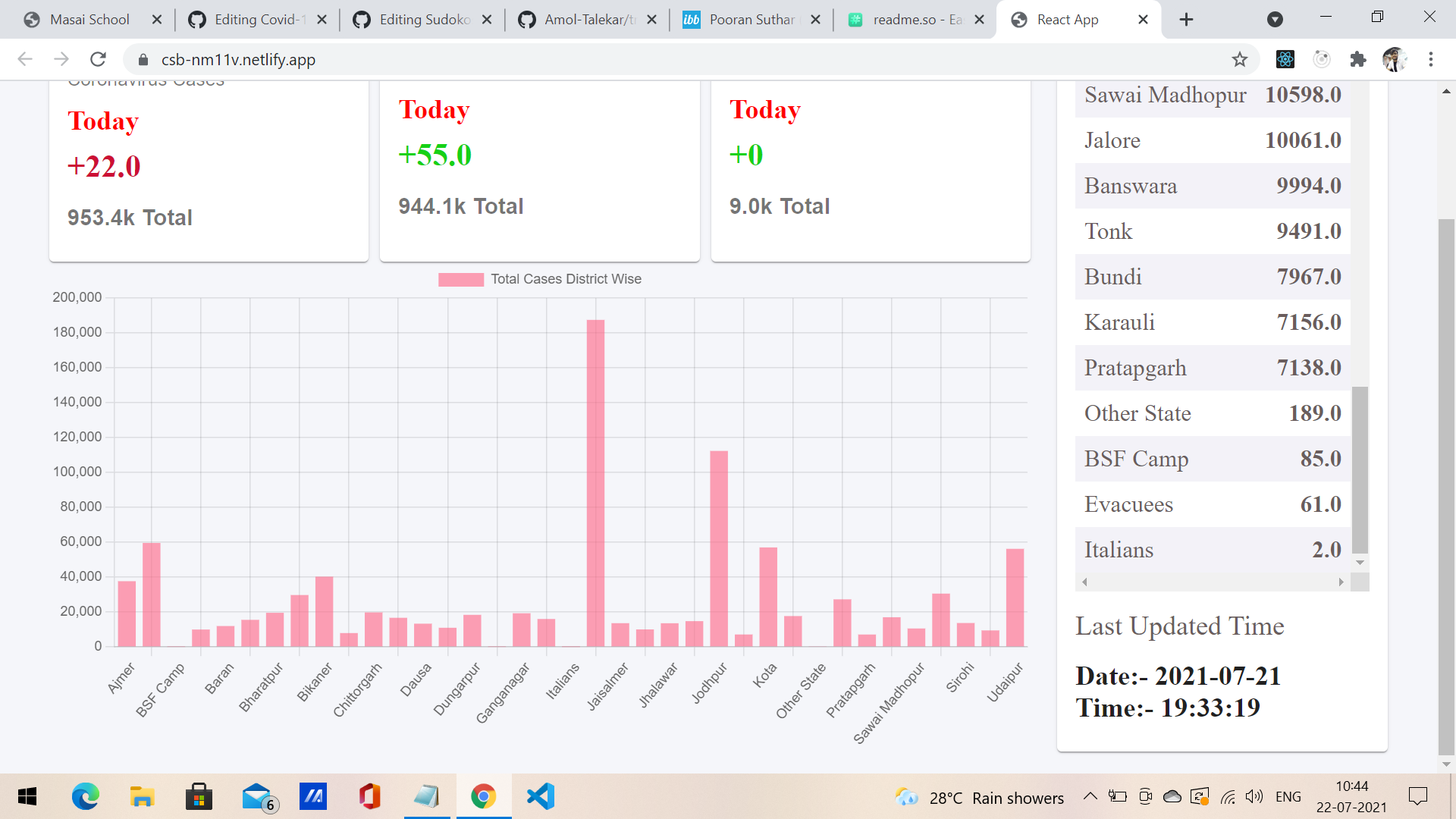Switch to Pooran Suthar tab
The image size is (1456, 819).
752,20
